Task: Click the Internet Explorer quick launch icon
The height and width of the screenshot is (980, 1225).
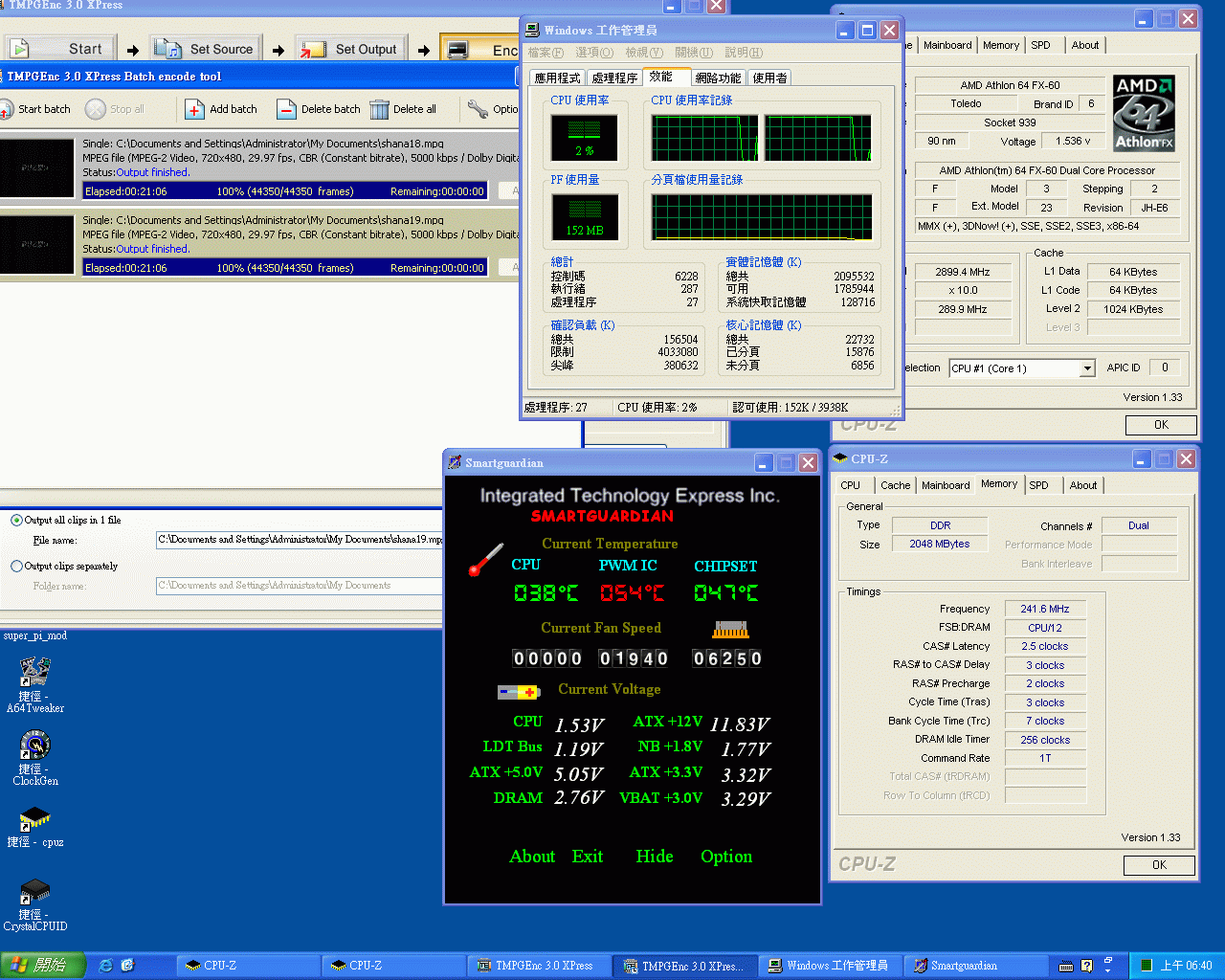Action: tap(105, 966)
